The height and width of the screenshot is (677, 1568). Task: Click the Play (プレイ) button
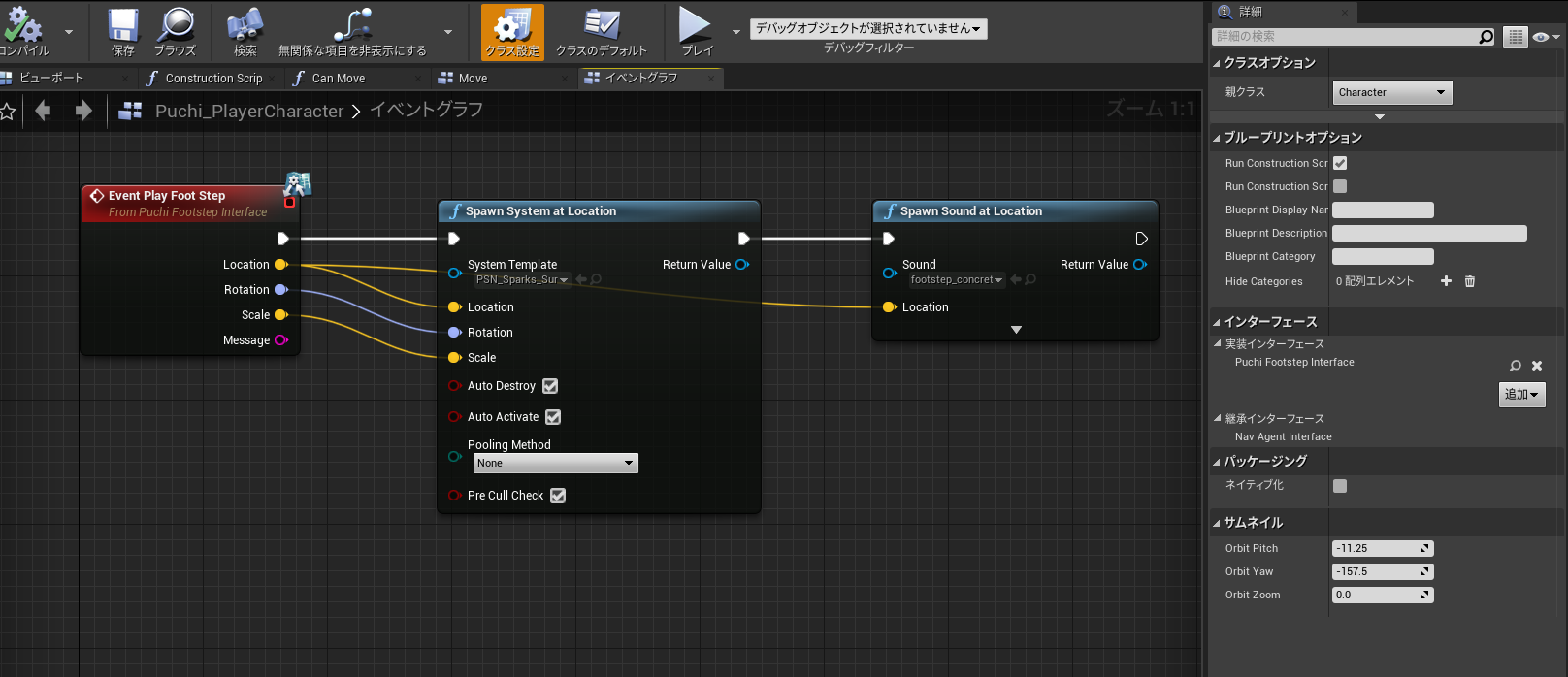(696, 31)
